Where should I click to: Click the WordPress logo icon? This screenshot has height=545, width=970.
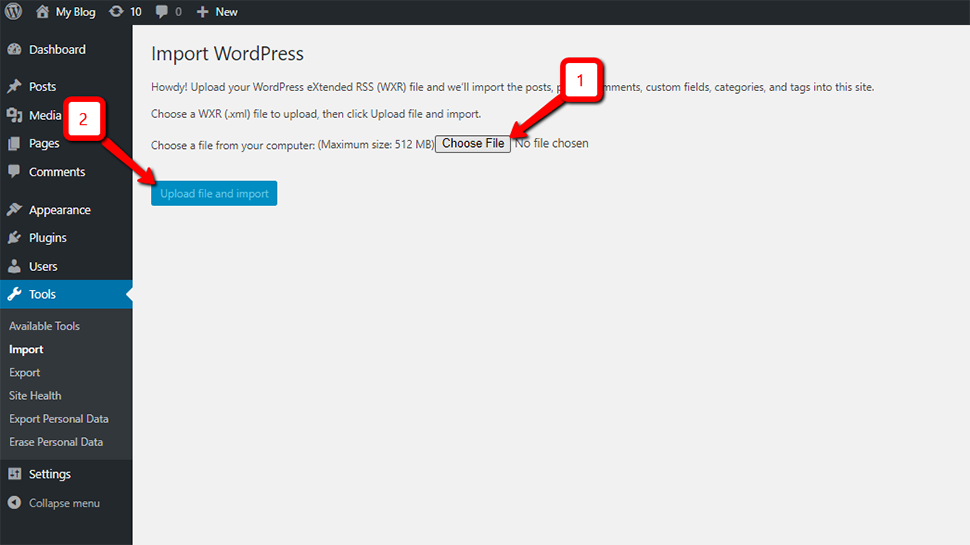point(14,11)
